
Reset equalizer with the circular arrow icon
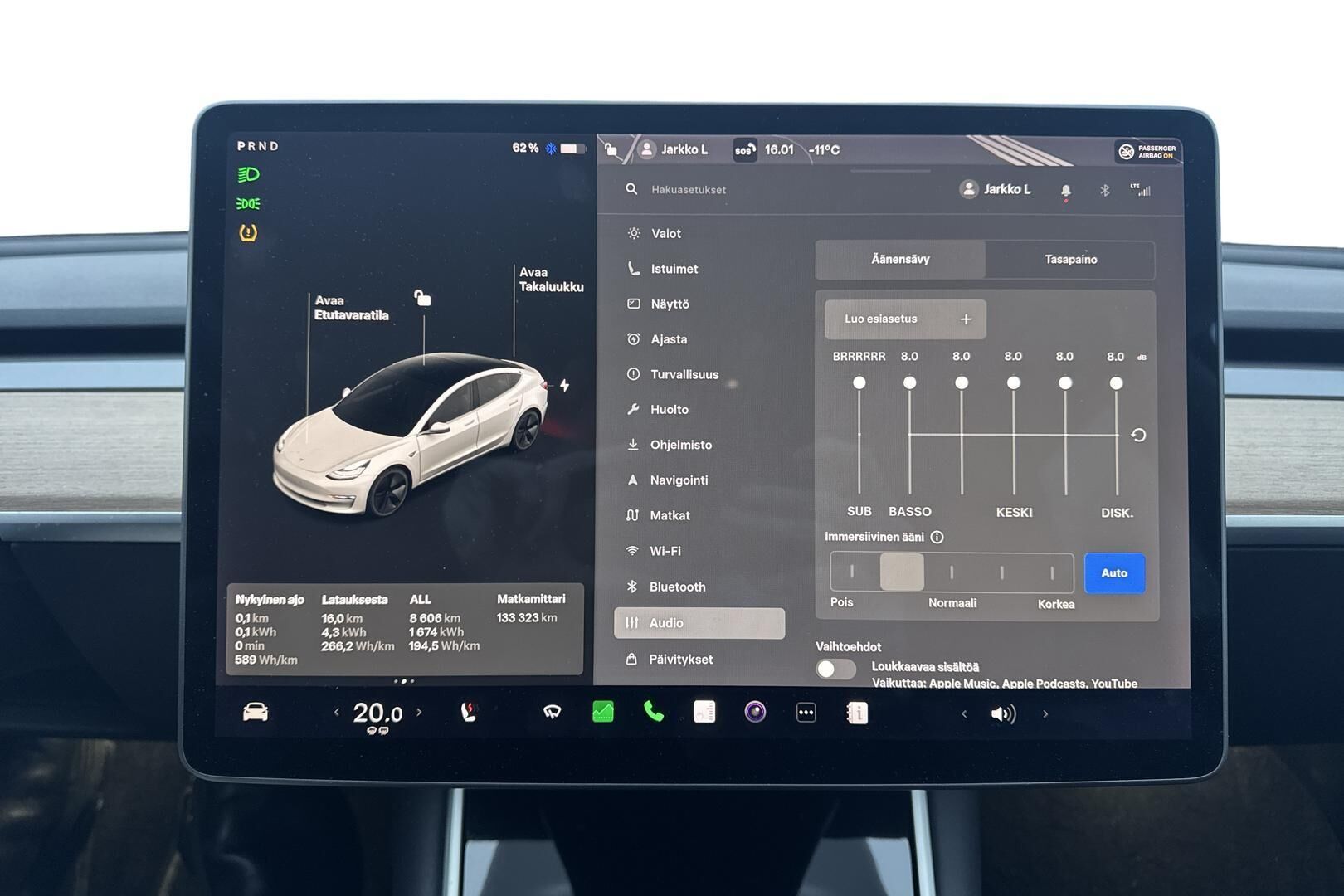point(1138,435)
